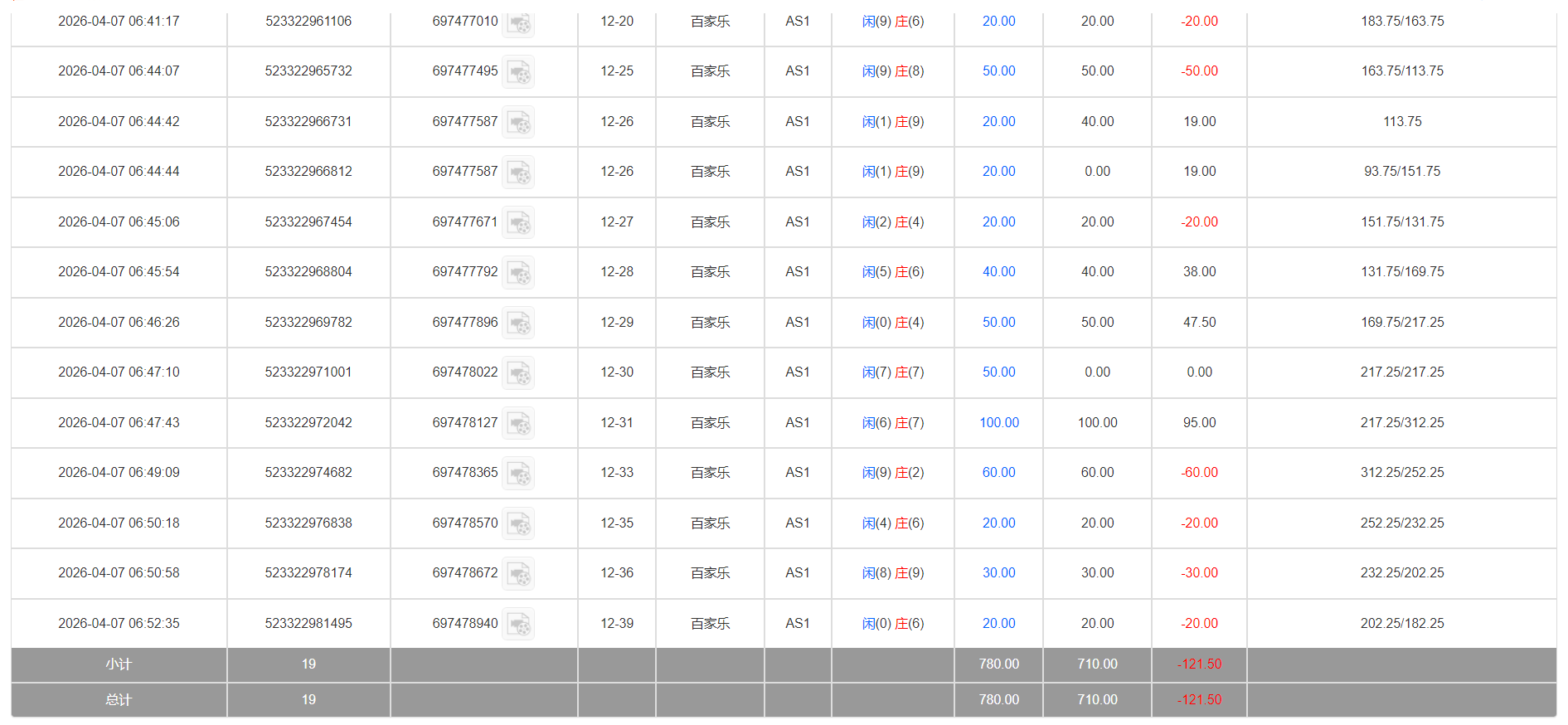The image size is (1568, 725).
Task: Select order number 523322981495 cell
Action: tap(308, 624)
